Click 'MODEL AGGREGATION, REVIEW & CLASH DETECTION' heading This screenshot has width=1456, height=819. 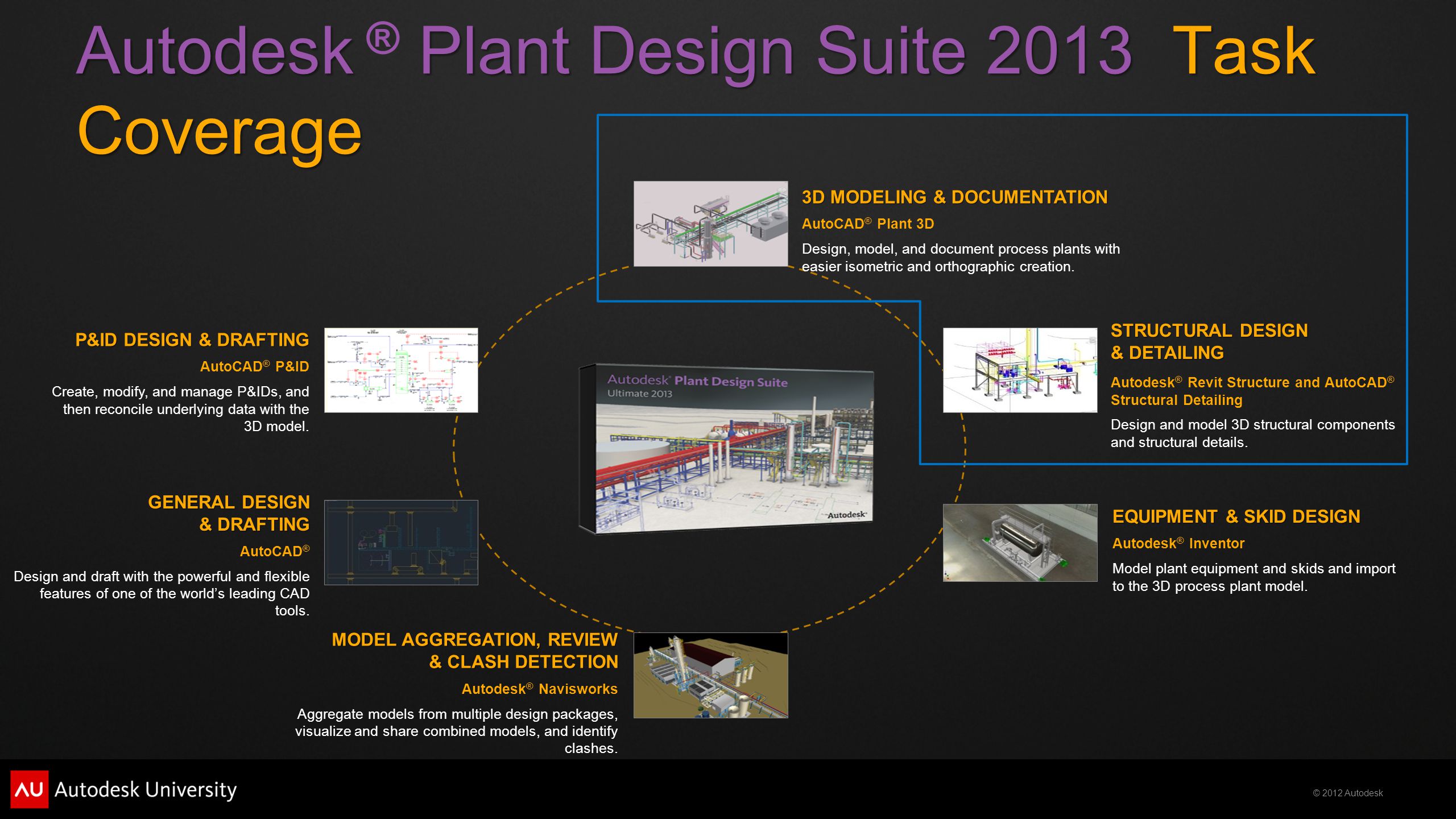474,651
